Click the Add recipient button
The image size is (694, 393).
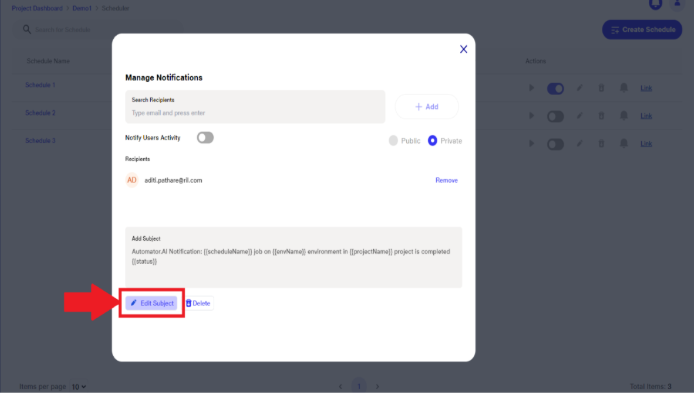427,107
